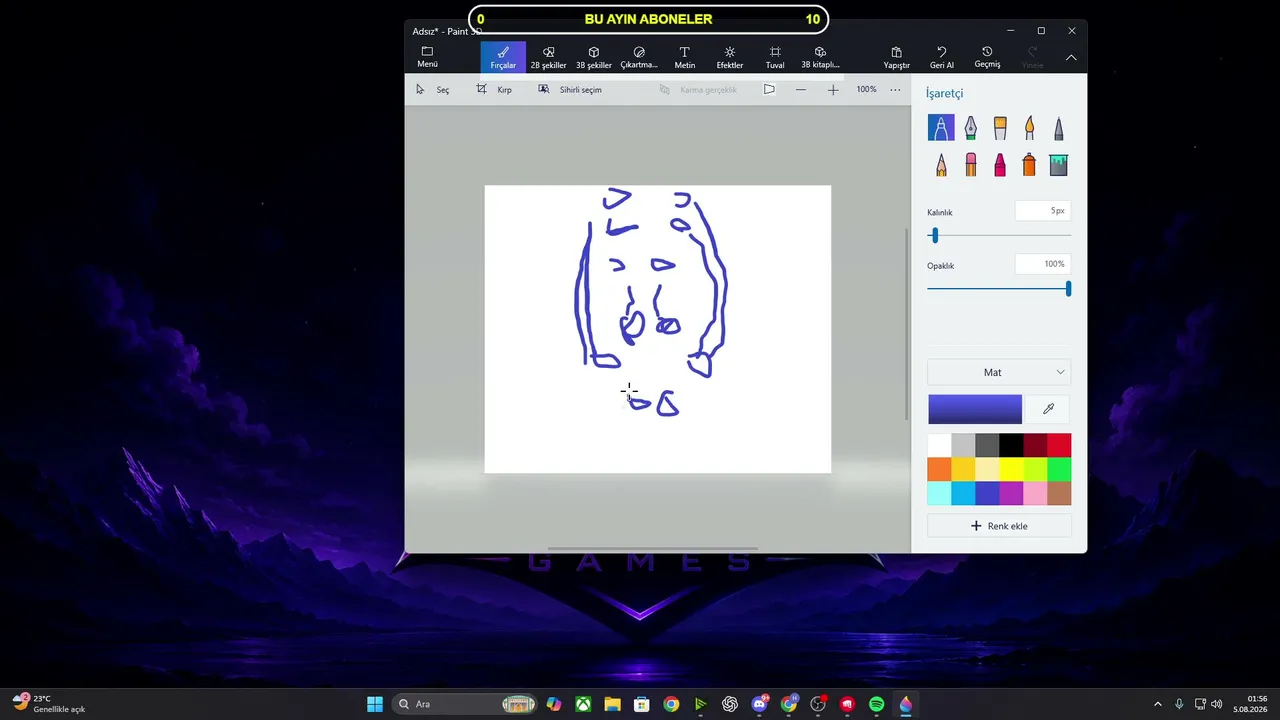Zoom in with the plus icon
1280x720 pixels.
[833, 89]
